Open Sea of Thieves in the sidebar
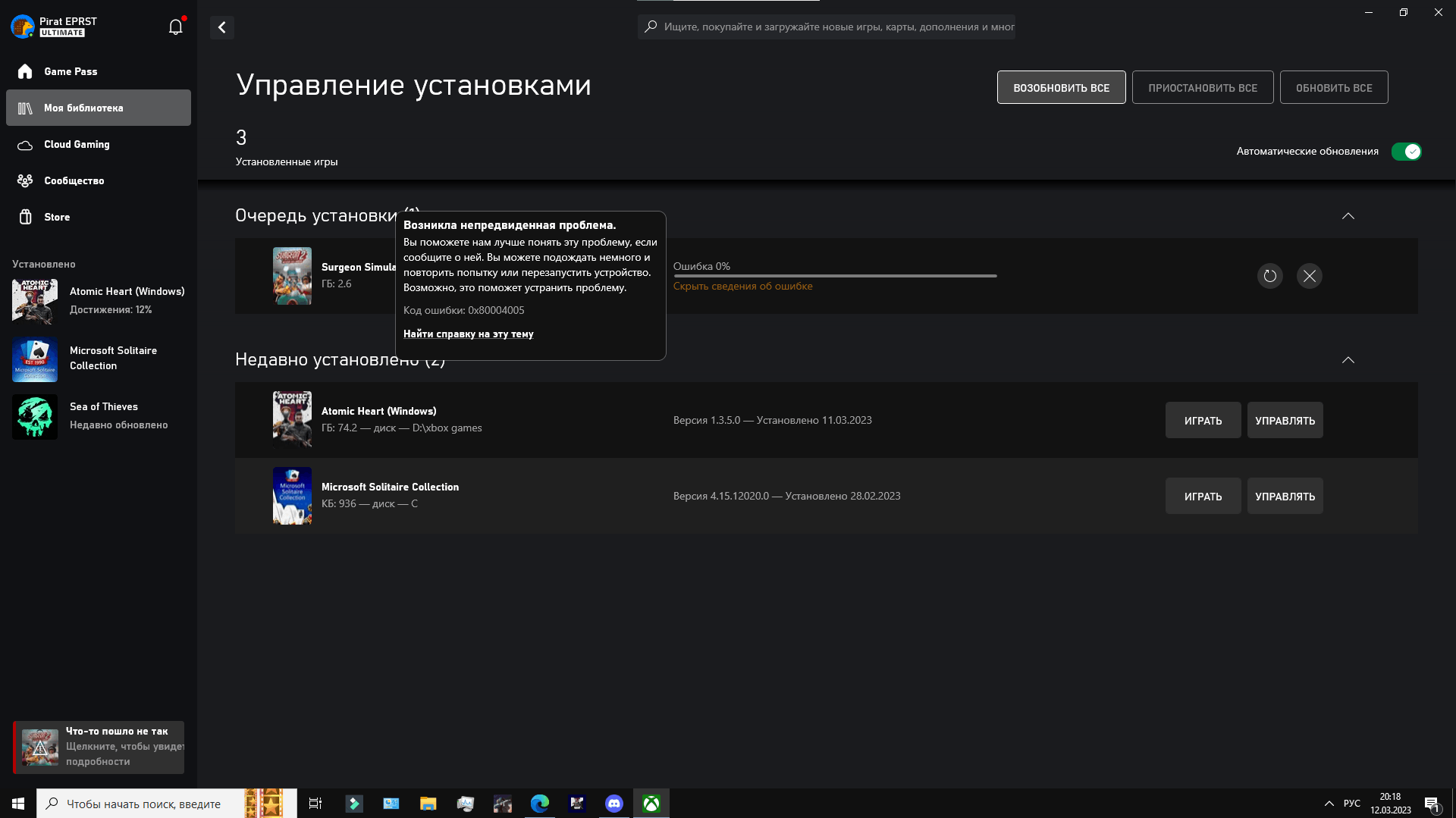Image resolution: width=1456 pixels, height=818 pixels. coord(99,416)
